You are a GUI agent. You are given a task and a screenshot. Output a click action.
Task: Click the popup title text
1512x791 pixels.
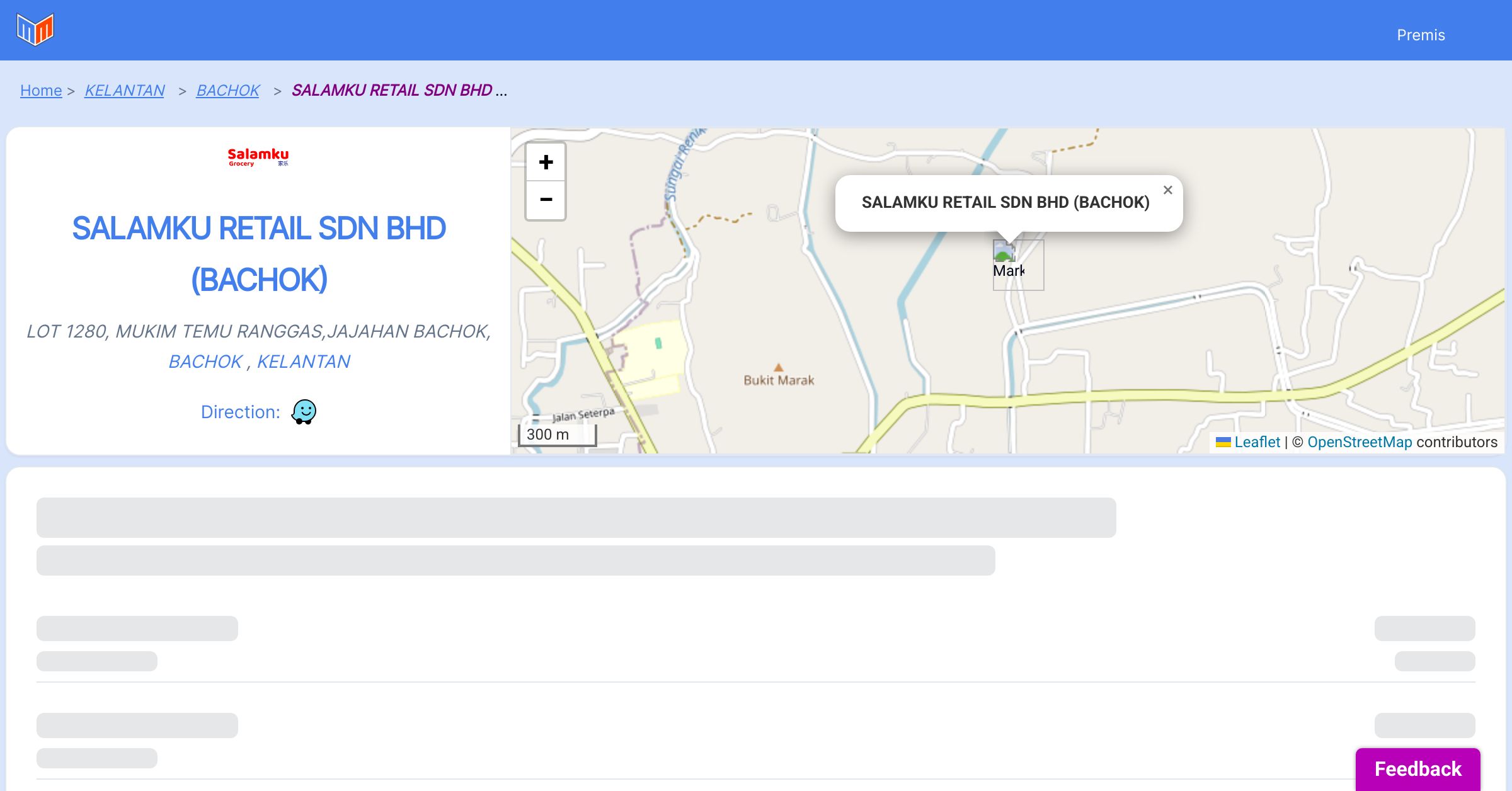click(x=1005, y=202)
